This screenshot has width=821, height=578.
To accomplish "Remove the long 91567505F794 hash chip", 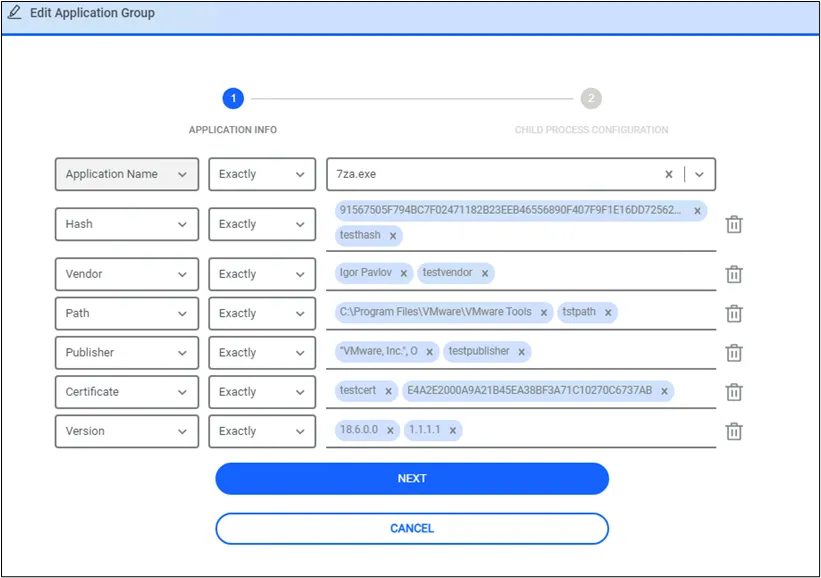I will 697,211.
